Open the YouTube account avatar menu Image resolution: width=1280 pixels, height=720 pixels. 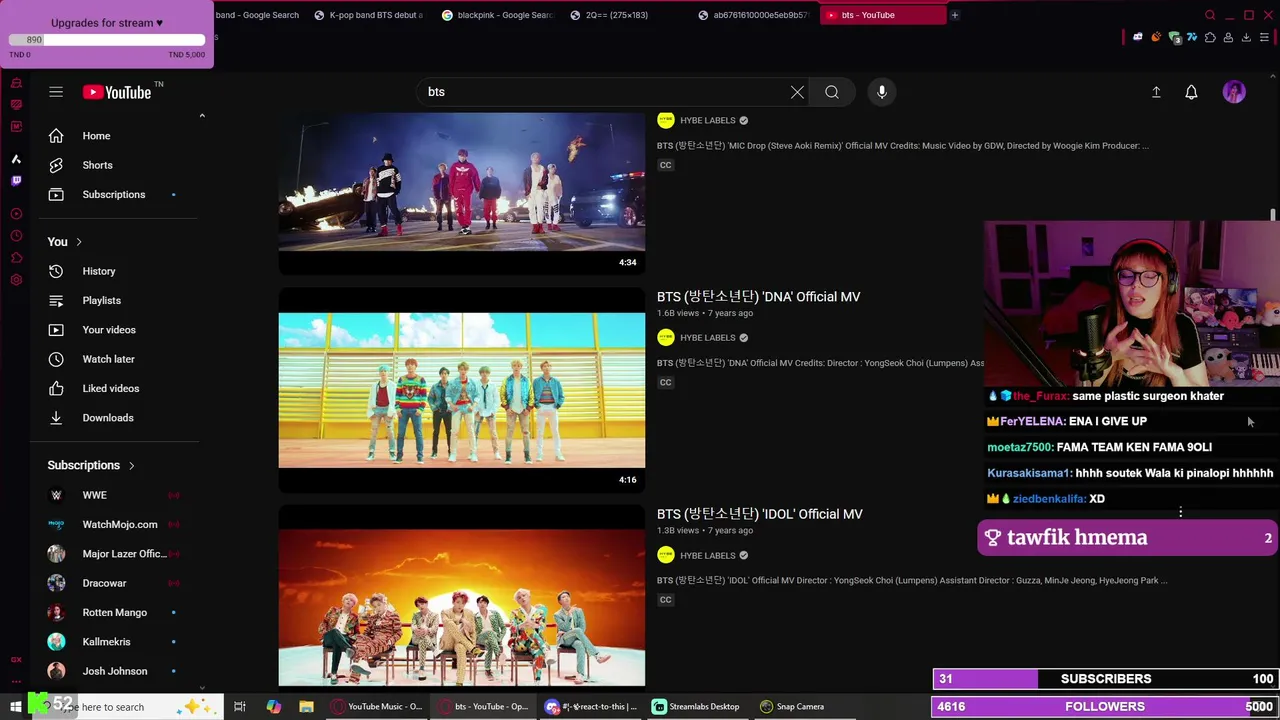click(x=1234, y=92)
